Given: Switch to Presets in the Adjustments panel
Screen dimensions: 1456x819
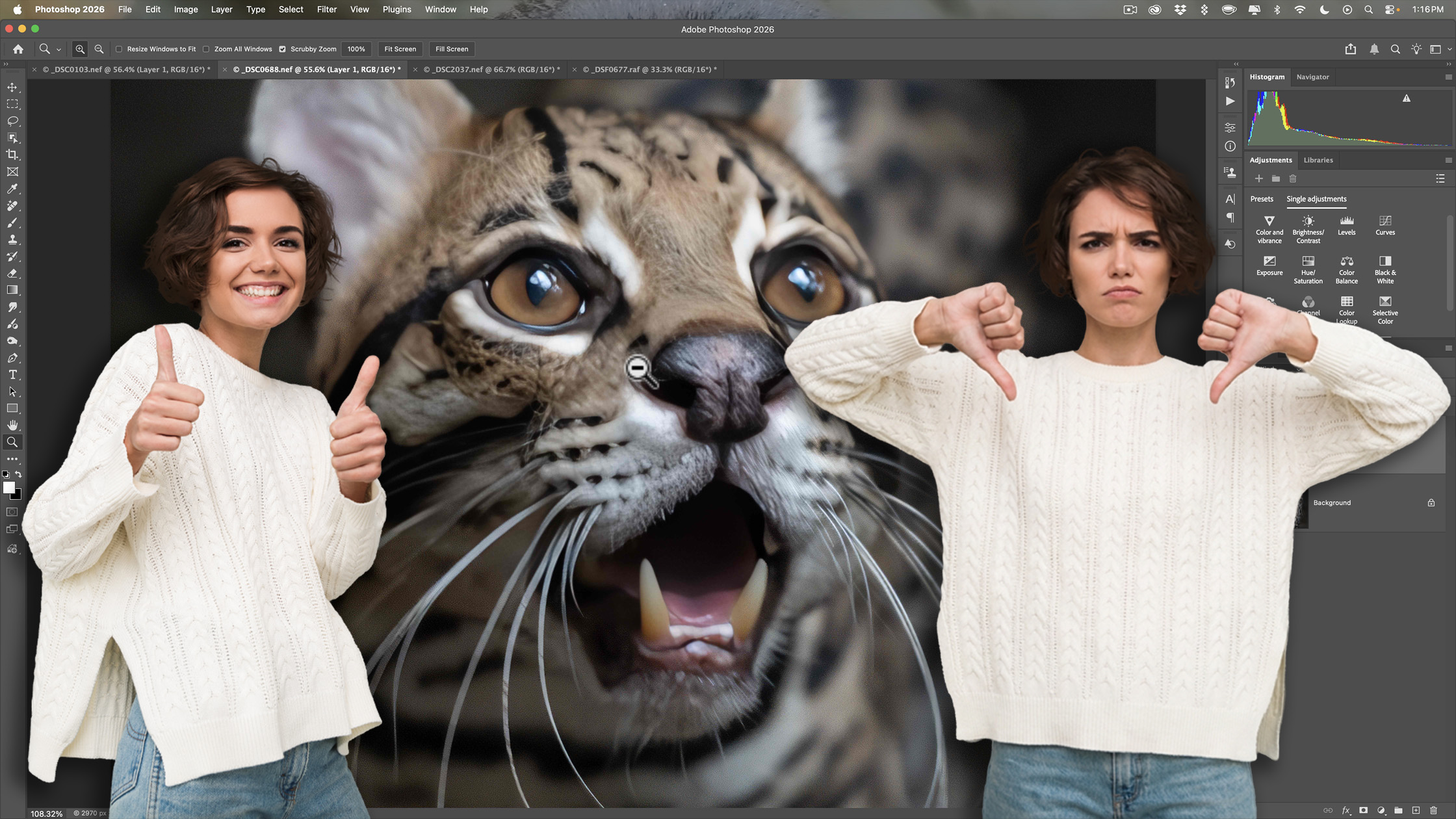Looking at the screenshot, I should (x=1262, y=199).
